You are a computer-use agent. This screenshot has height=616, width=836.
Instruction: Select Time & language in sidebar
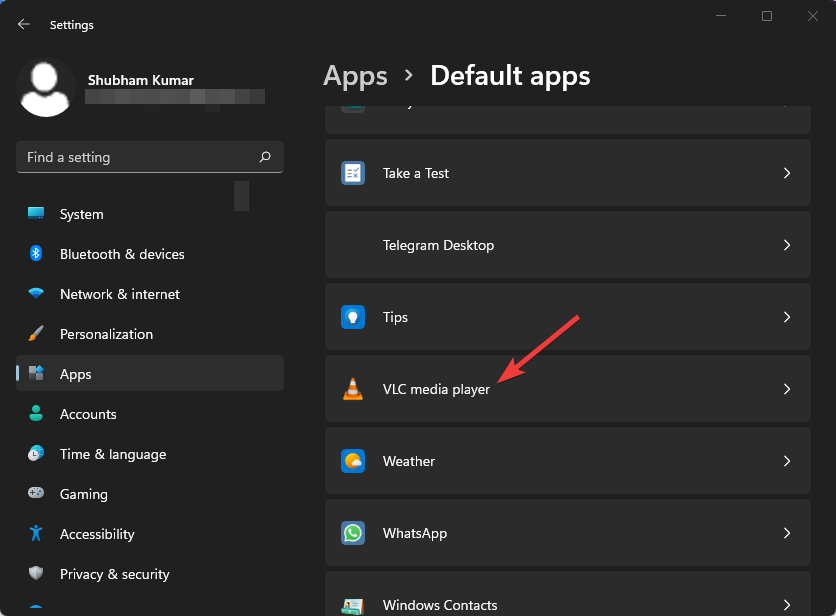tap(150, 454)
